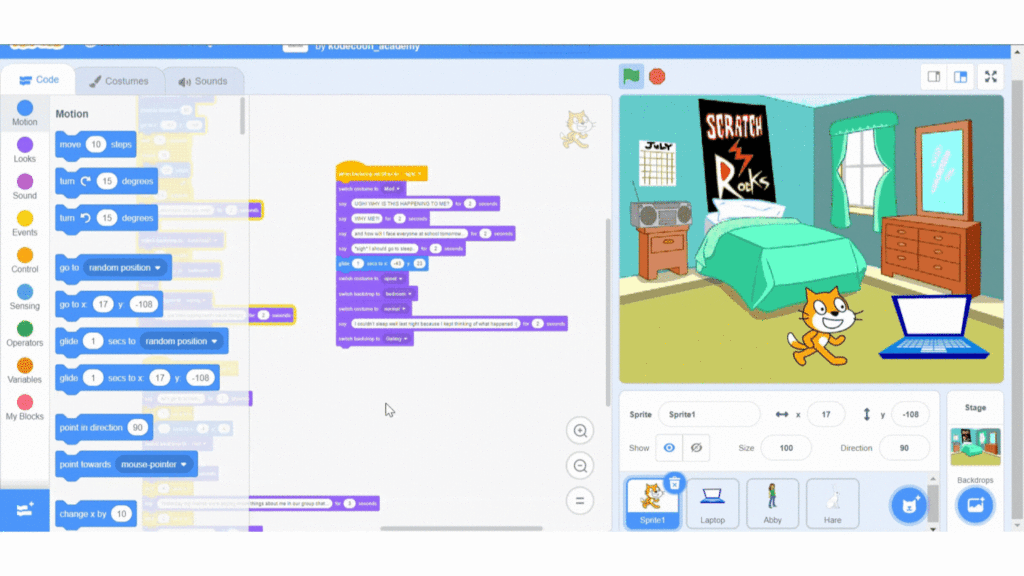Select the Laptop sprite thumbnail
1024x576 pixels.
712,503
